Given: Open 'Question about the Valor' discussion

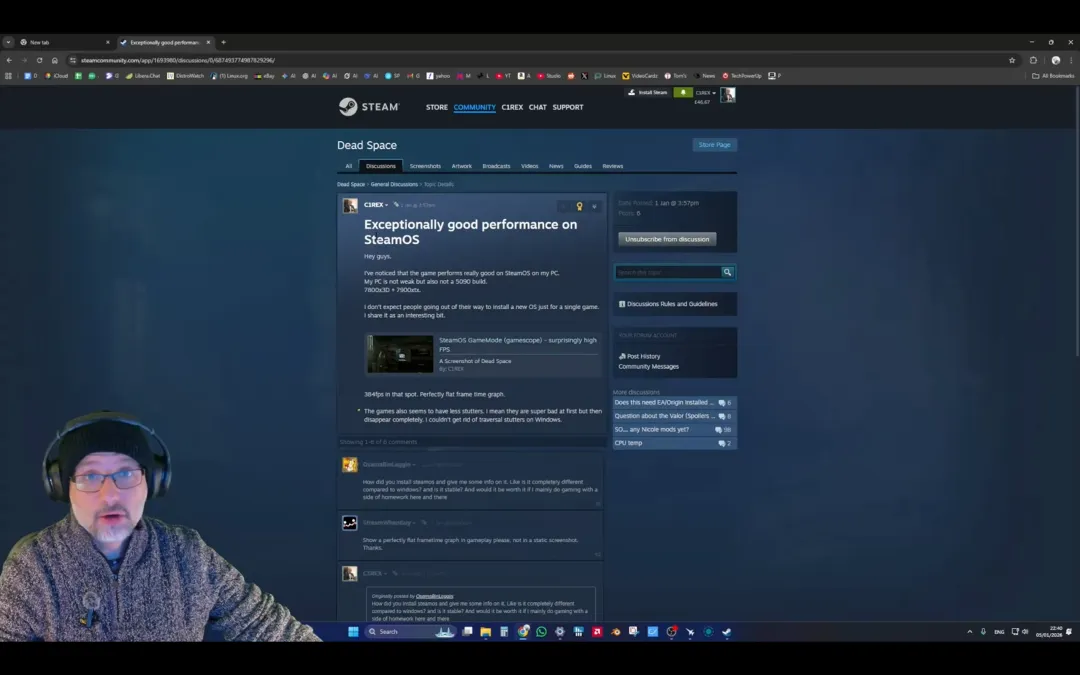Looking at the screenshot, I should [x=674, y=416].
